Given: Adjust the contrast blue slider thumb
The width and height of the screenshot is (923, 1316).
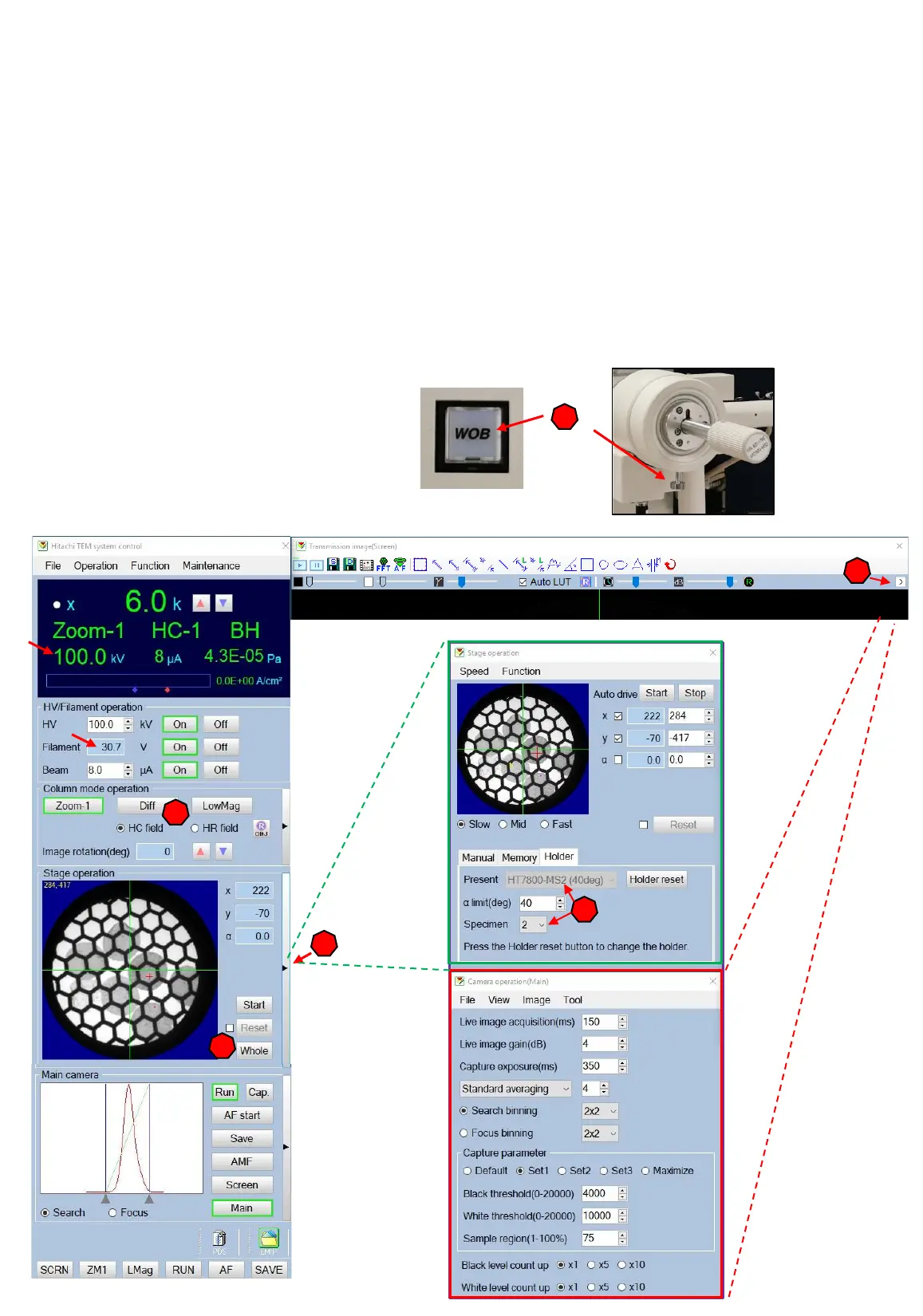Looking at the screenshot, I should pyautogui.click(x=635, y=581).
